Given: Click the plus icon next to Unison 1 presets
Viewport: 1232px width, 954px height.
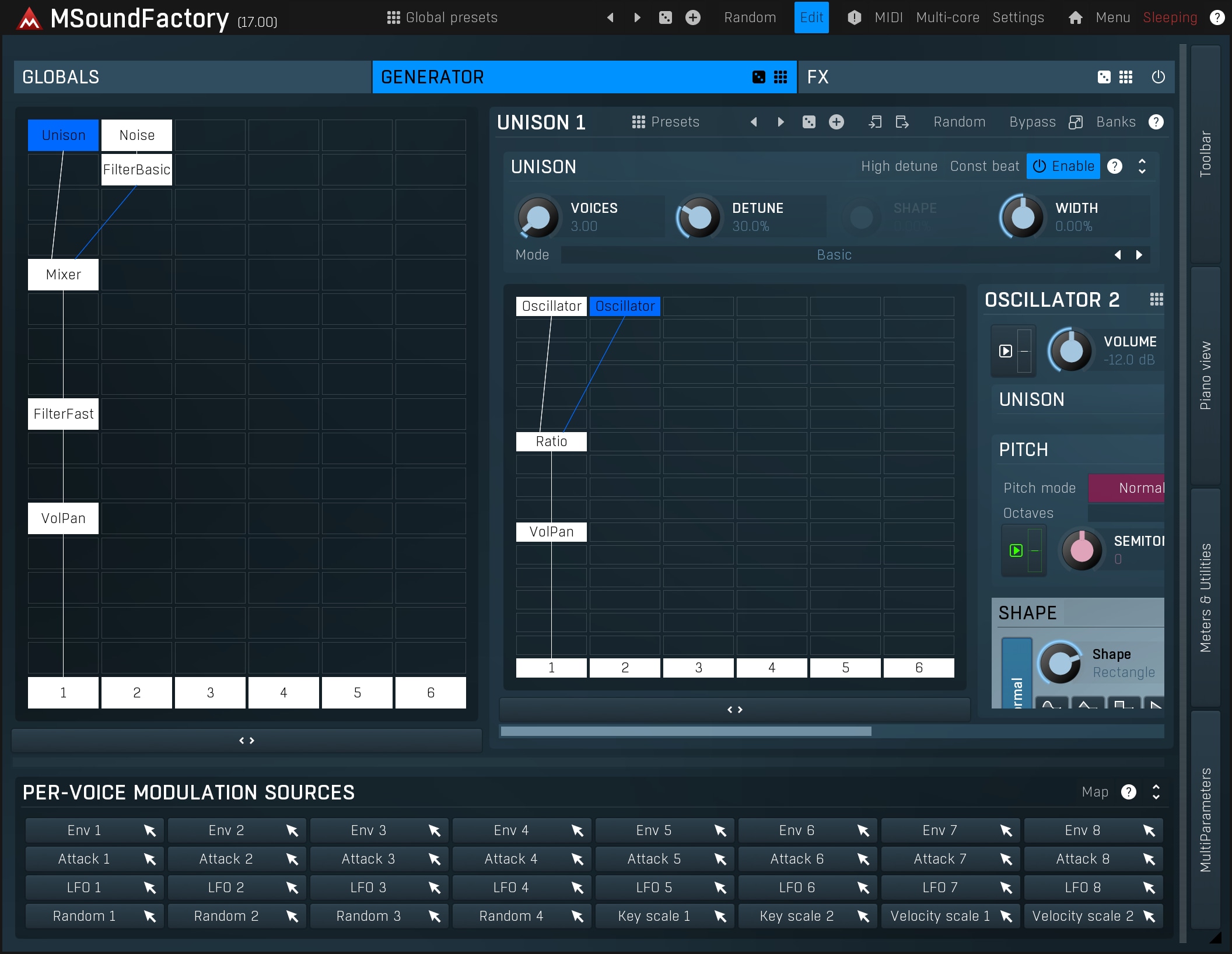Looking at the screenshot, I should 836,122.
